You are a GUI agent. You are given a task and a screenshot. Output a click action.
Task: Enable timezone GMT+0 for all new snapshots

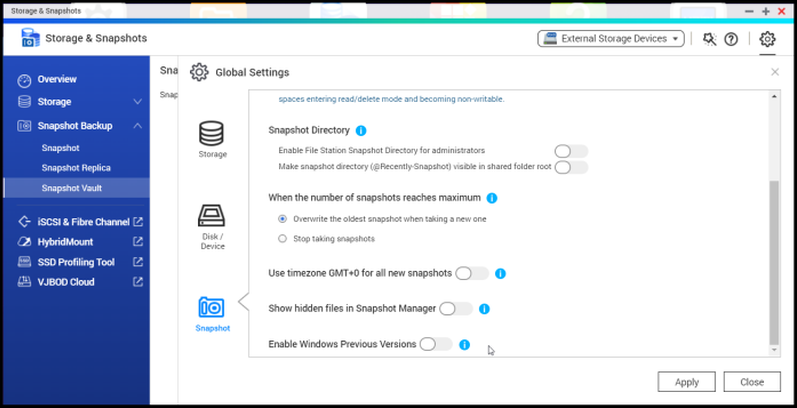(472, 273)
